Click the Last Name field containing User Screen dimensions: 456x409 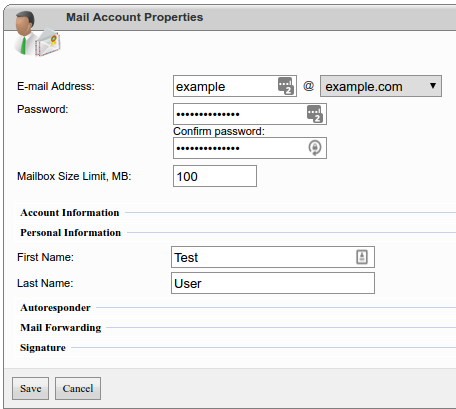273,283
